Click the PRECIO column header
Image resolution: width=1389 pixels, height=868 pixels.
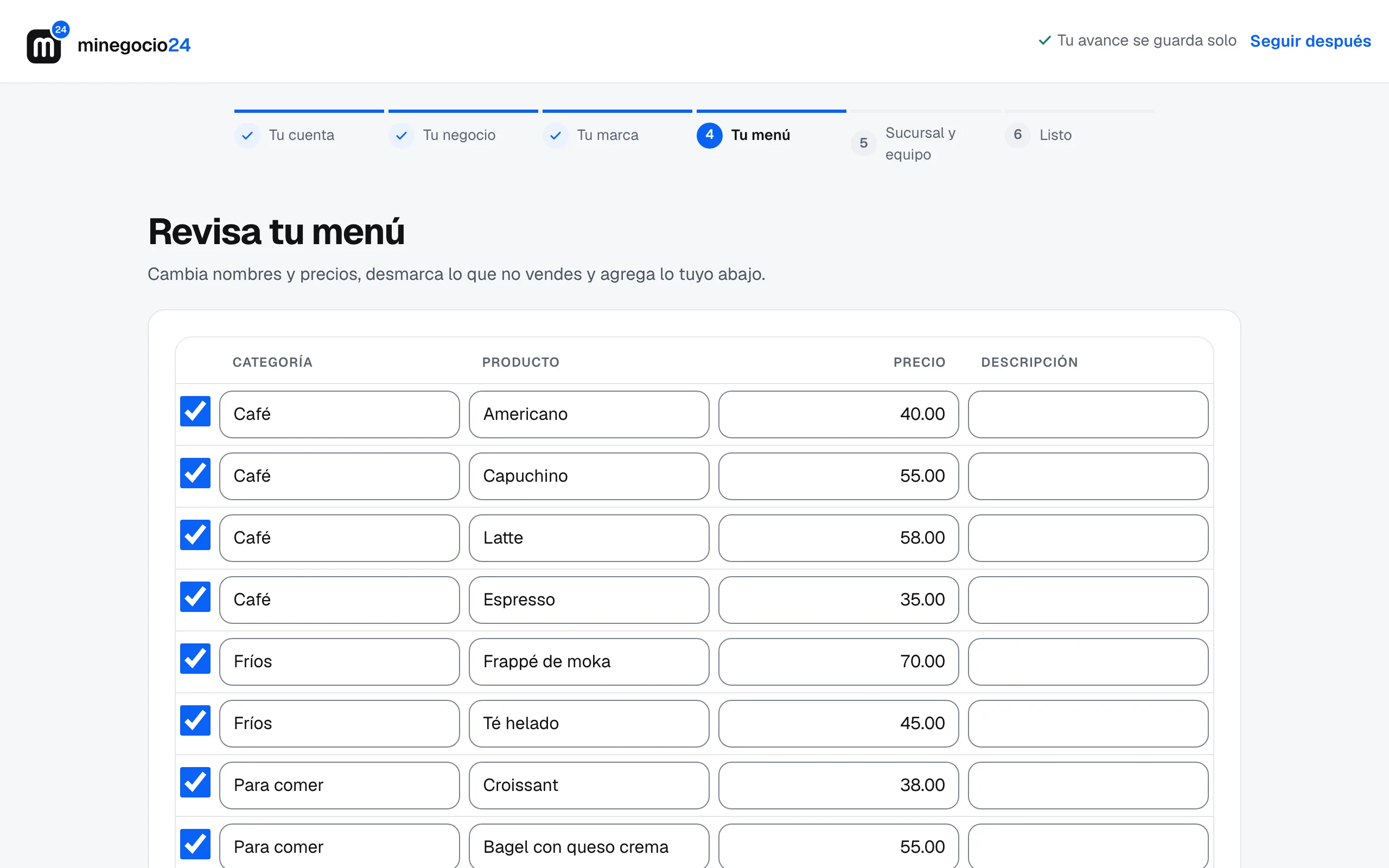tap(919, 362)
